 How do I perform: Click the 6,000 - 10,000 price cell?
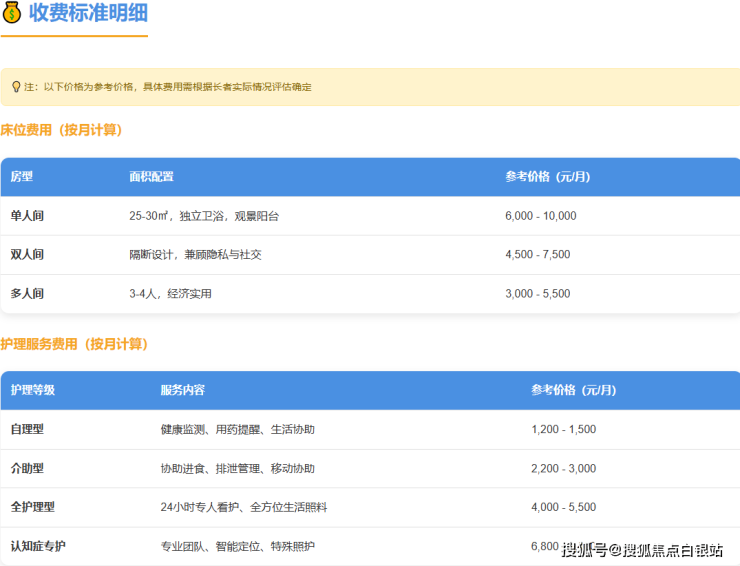pos(540,216)
